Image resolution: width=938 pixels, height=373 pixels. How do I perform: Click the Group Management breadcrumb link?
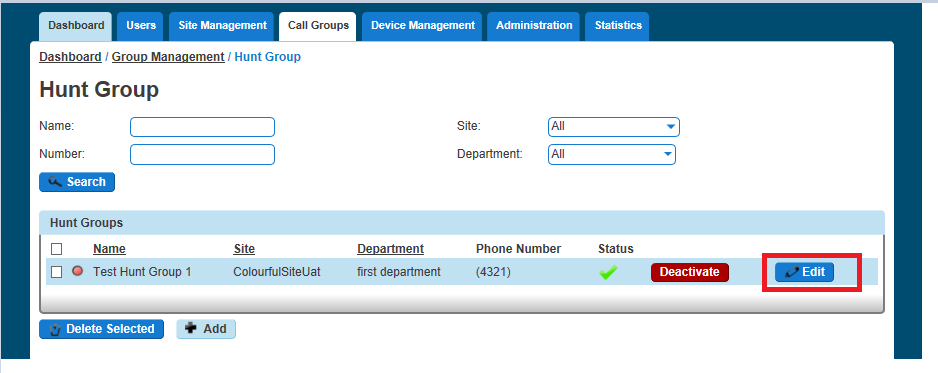[x=168, y=57]
